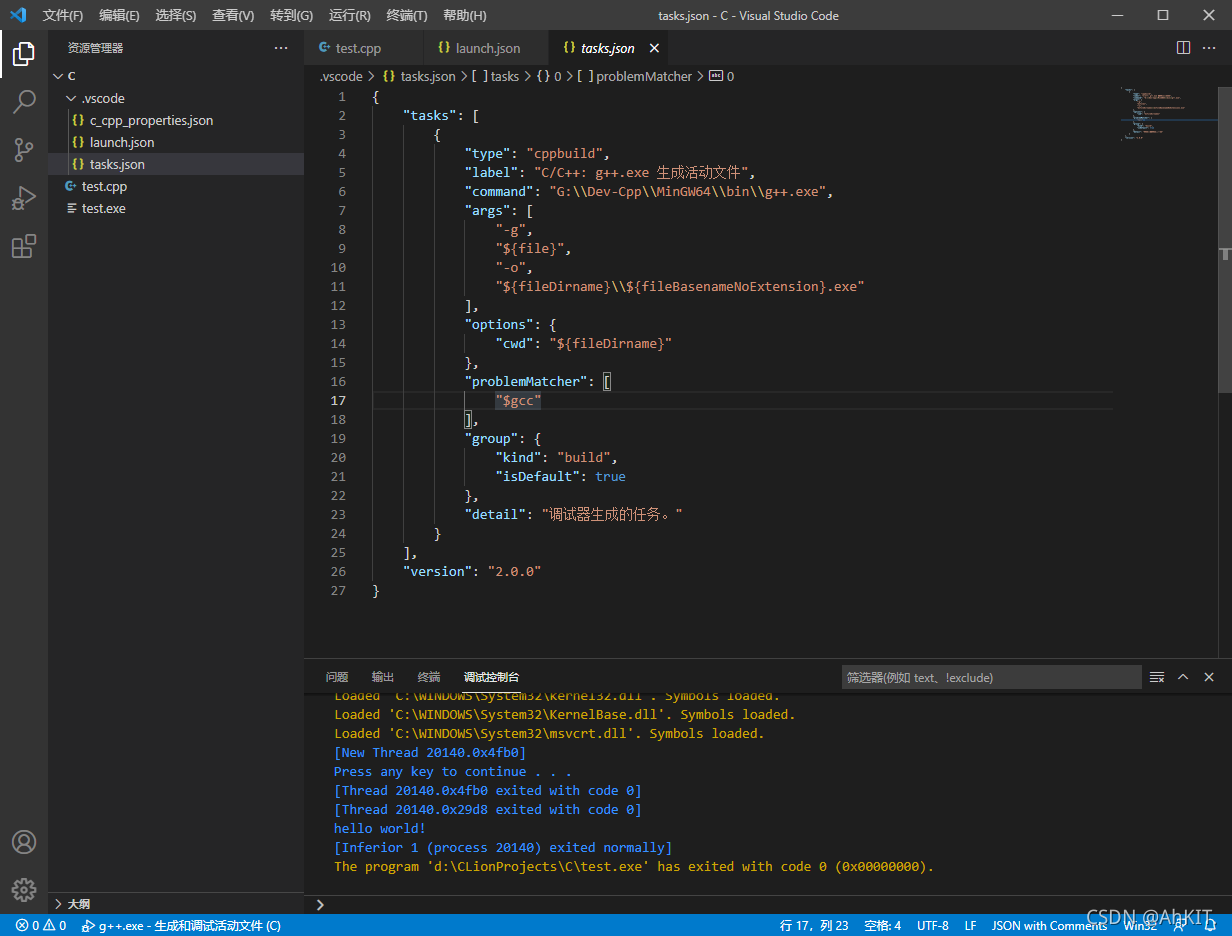The height and width of the screenshot is (936, 1232).
Task: Switch to the 输出 panel tab
Action: pyautogui.click(x=383, y=677)
